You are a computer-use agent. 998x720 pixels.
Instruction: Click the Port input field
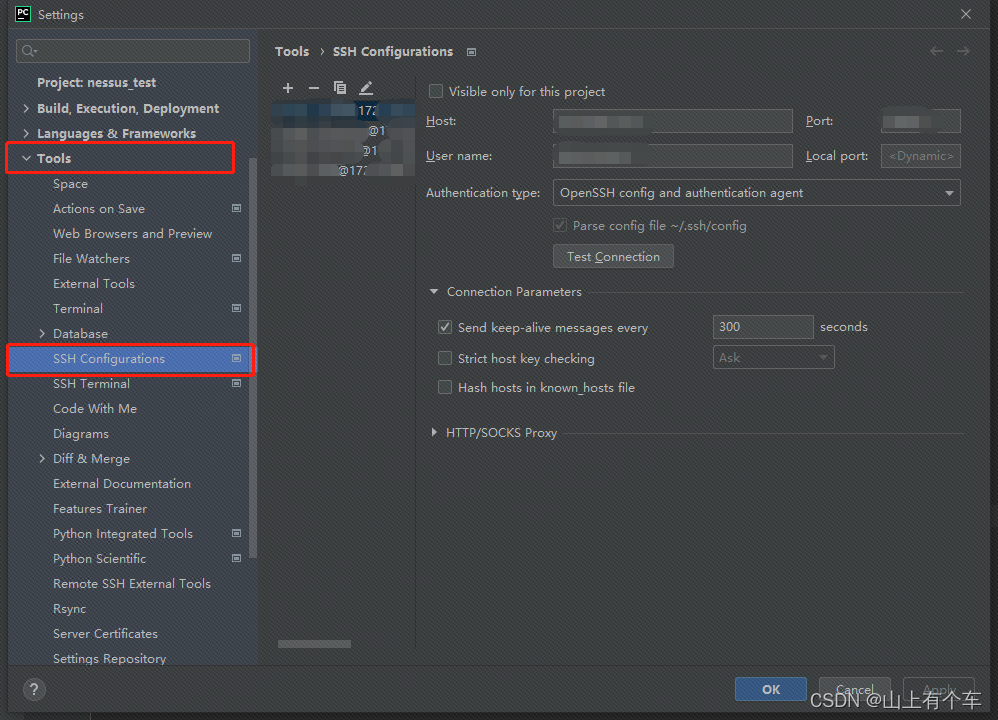(920, 121)
